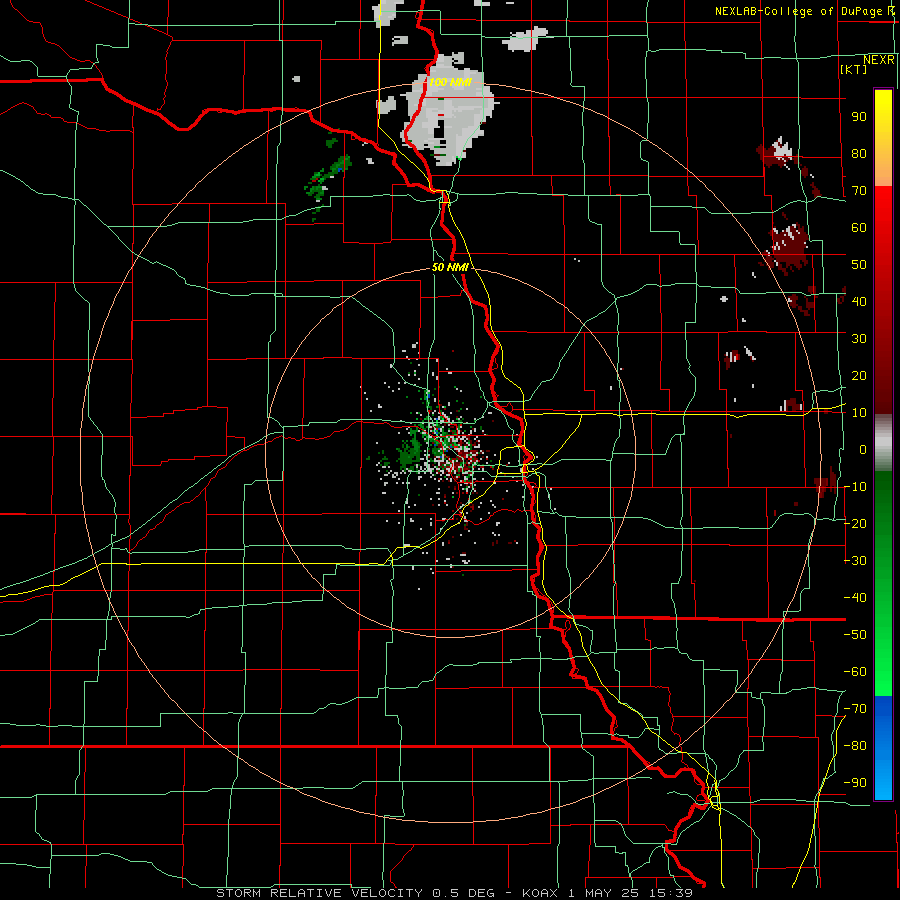Click the -70 value on the velocity scale

(855, 709)
